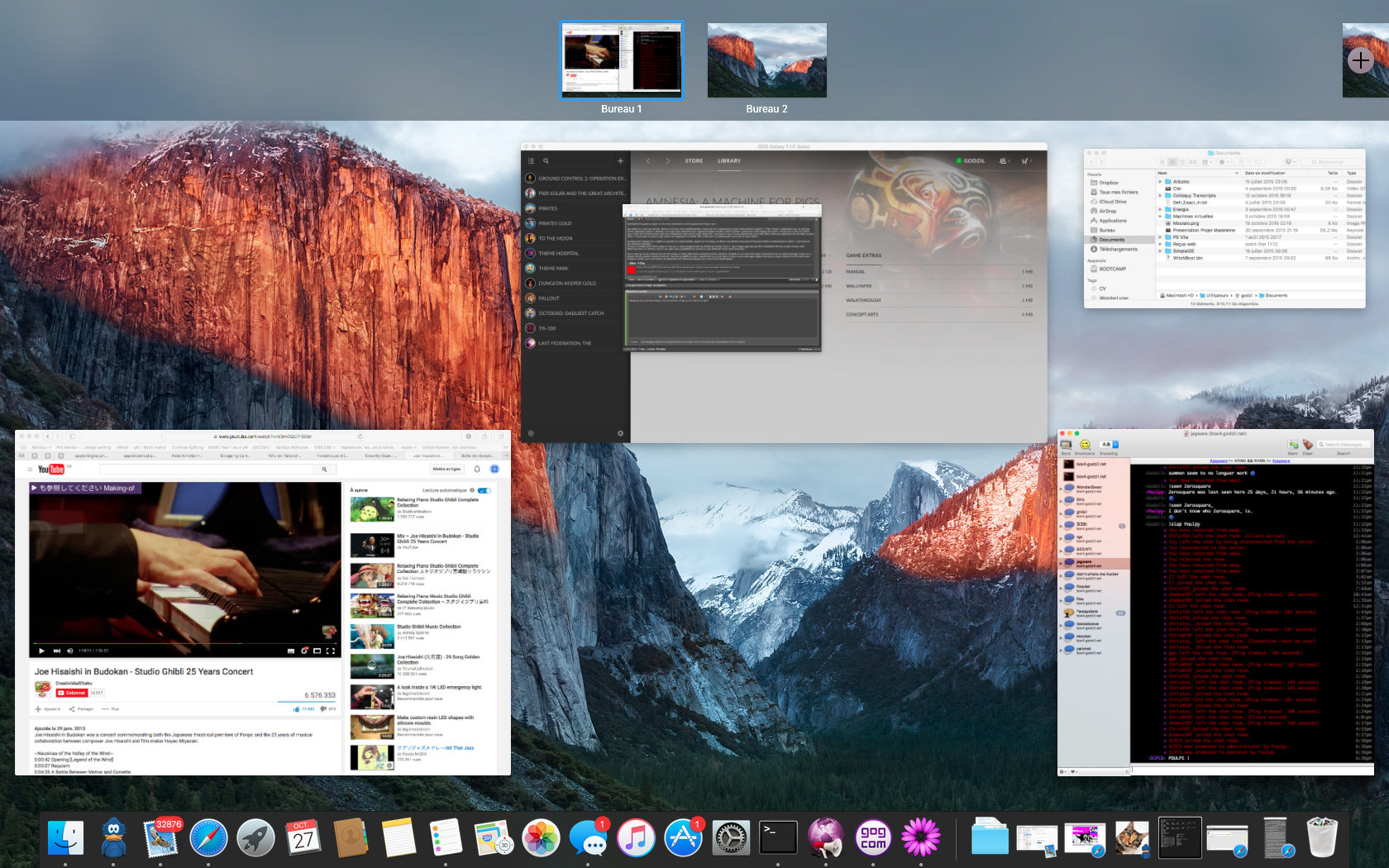
Task: Expand the PS Vita folder triangle
Action: (1160, 237)
